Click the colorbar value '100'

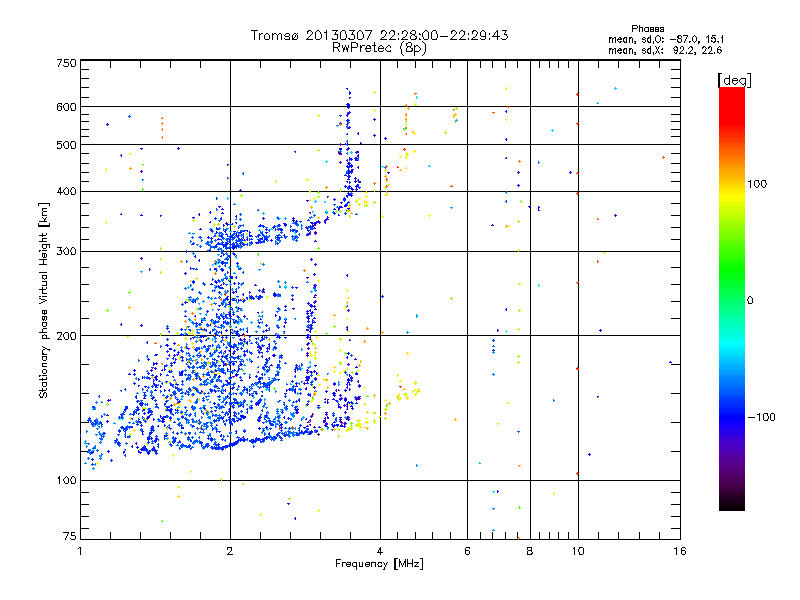coord(757,184)
